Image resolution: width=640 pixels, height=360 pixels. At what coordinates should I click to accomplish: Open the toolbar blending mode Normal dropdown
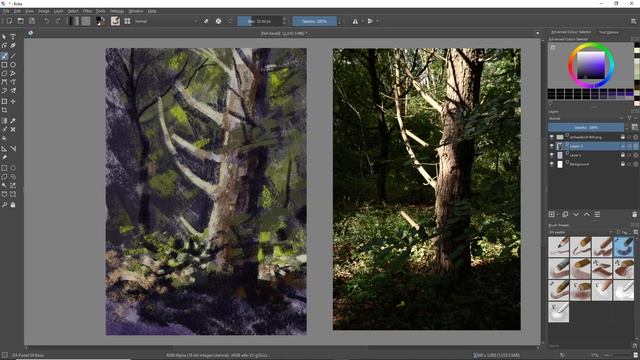coord(166,21)
